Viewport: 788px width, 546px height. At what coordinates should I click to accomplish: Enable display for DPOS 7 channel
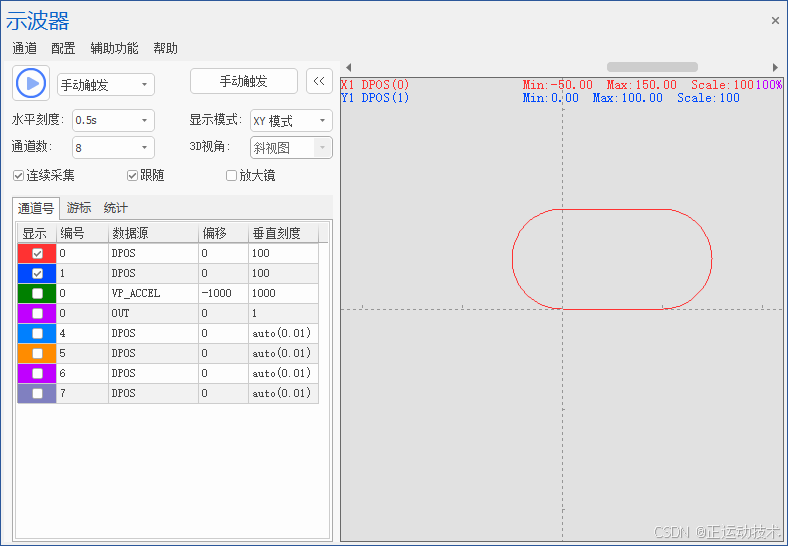(37, 393)
